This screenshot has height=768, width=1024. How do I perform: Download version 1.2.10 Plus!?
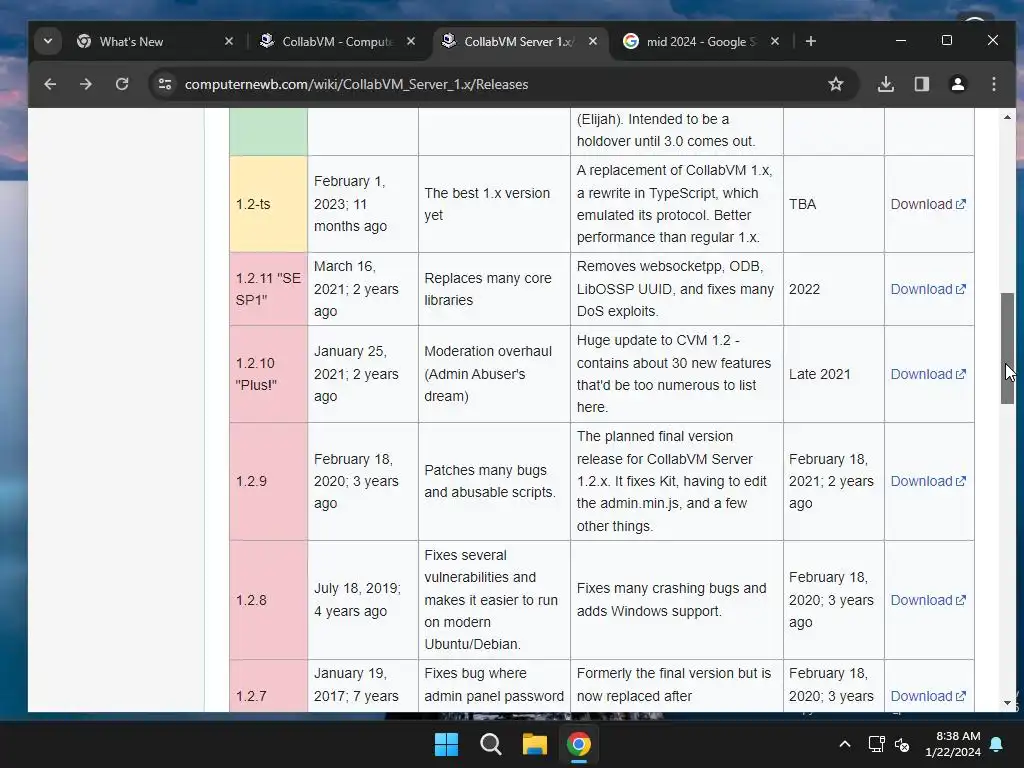click(x=928, y=374)
